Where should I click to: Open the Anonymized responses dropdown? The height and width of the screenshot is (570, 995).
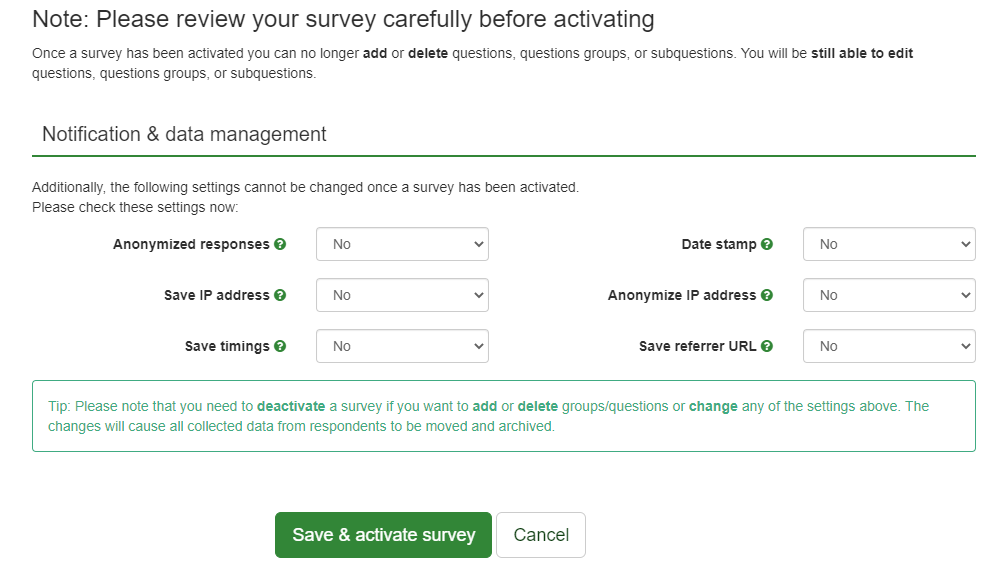pyautogui.click(x=402, y=244)
